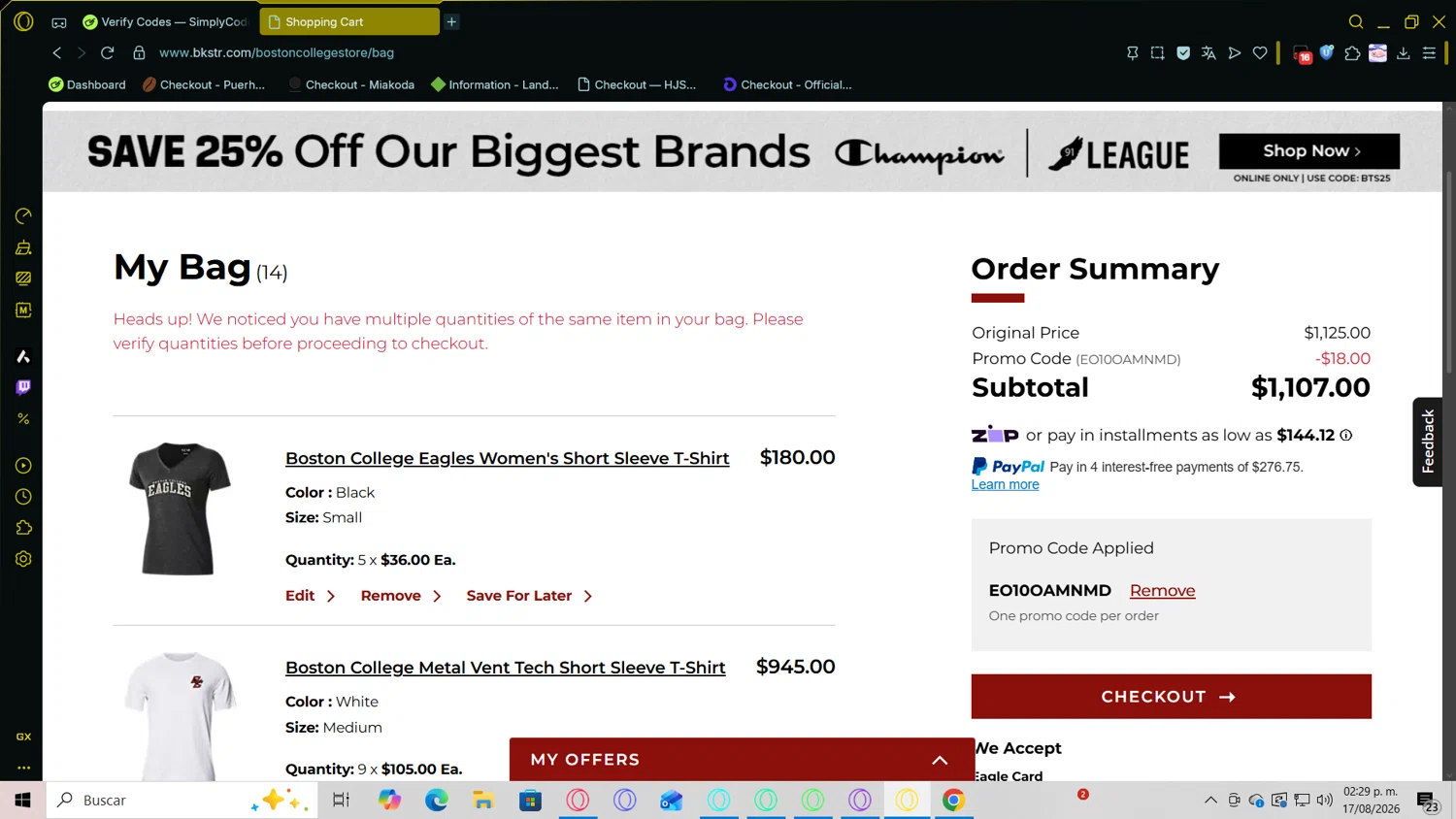Click the pin icon in the address bar
Screen dimensions: 1456x819
1132,53
